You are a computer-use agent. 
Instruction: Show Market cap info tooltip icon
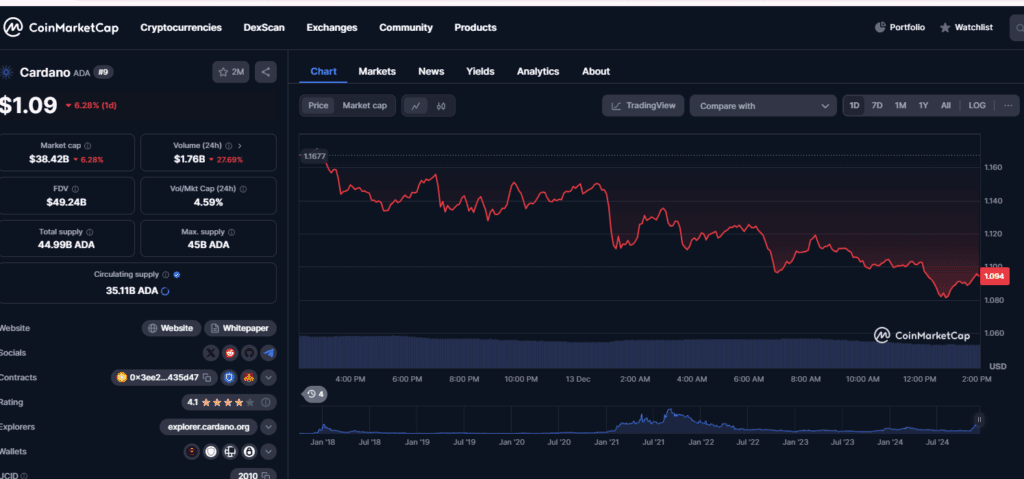(88, 146)
